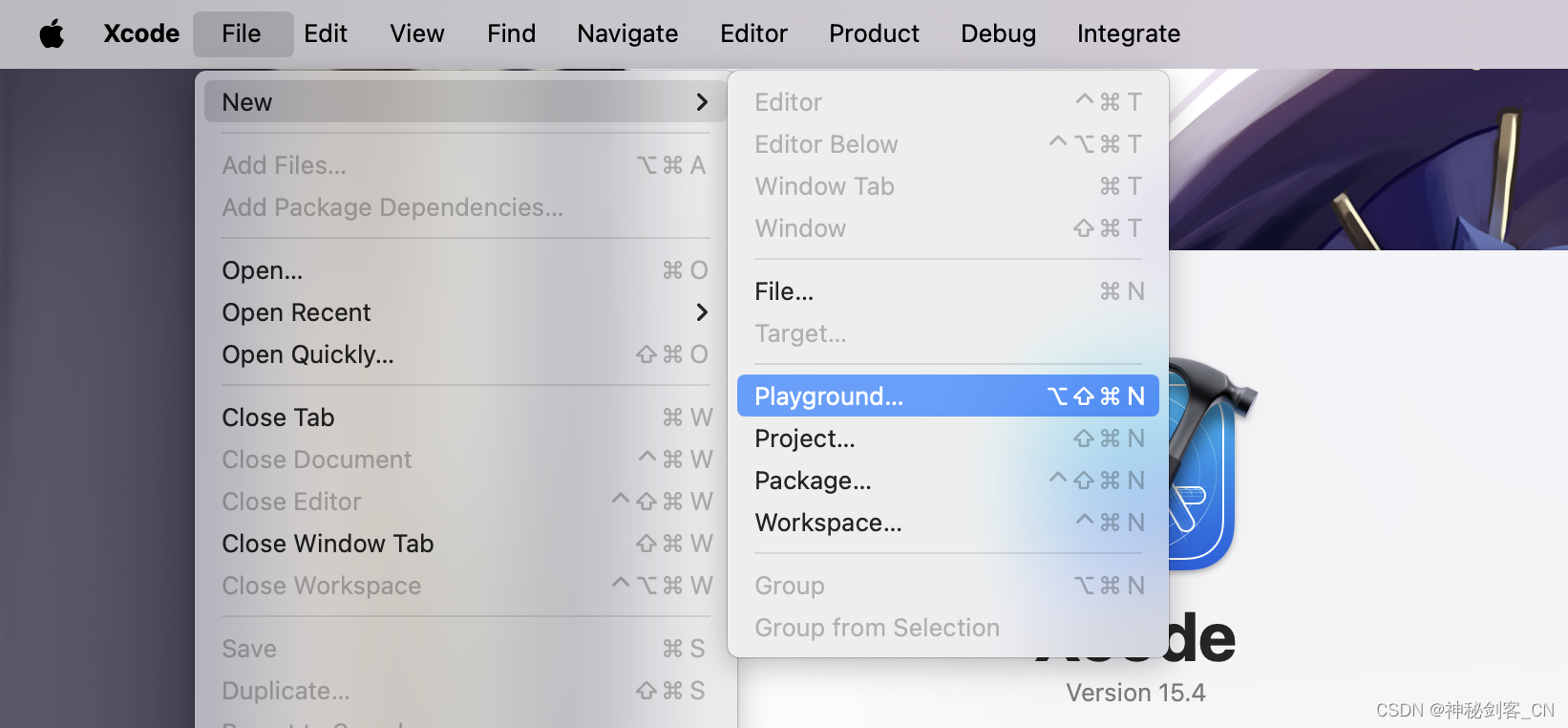
Task: Open the Integrate menu
Action: pyautogui.click(x=1129, y=33)
